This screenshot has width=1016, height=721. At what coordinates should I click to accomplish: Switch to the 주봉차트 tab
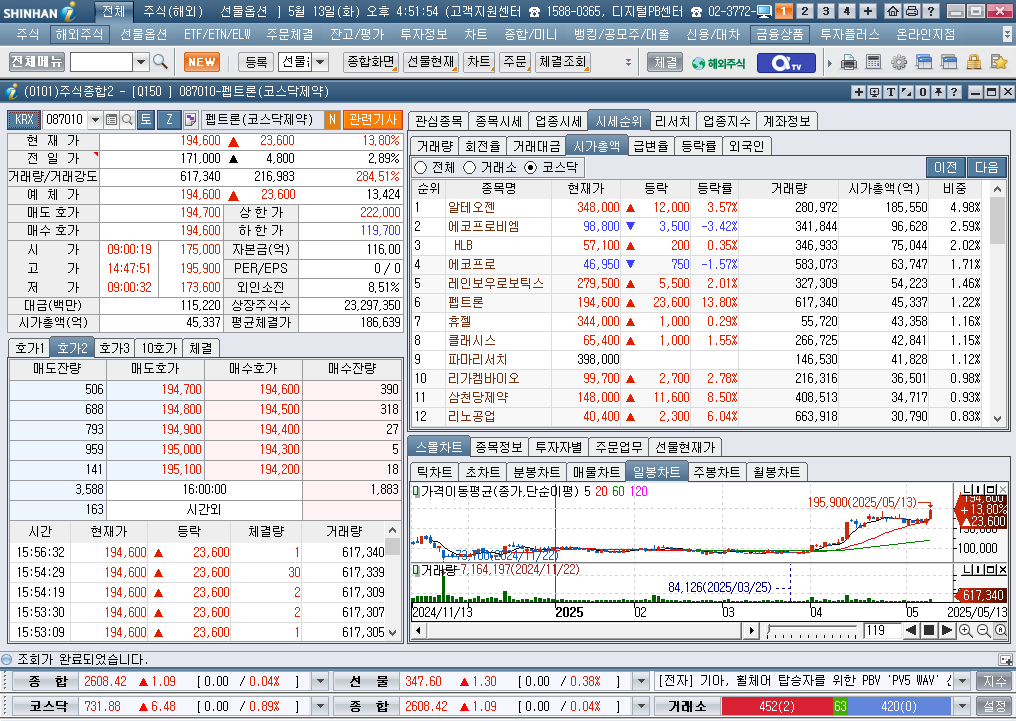717,472
